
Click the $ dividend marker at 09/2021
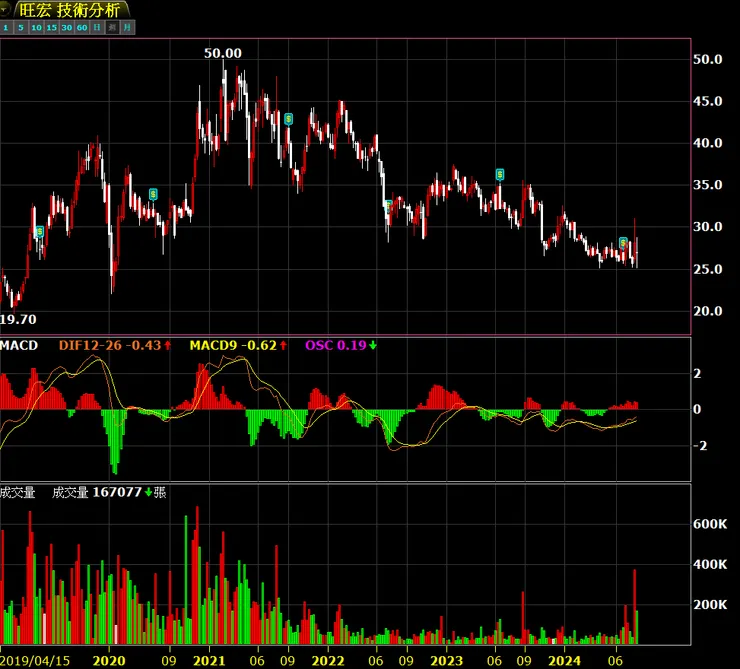(x=288, y=119)
